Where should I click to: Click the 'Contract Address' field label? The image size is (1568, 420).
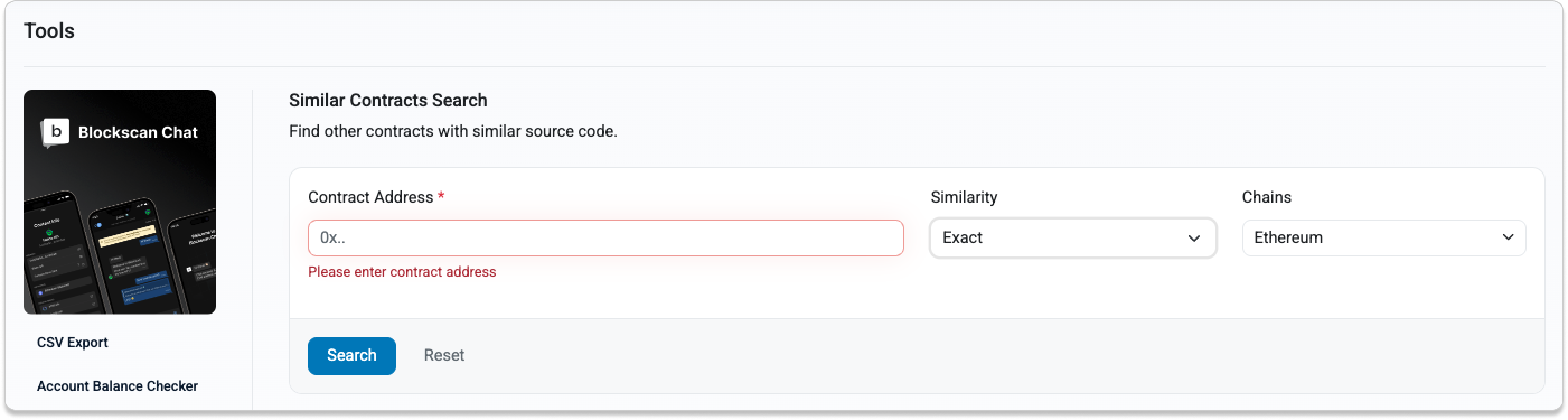370,197
